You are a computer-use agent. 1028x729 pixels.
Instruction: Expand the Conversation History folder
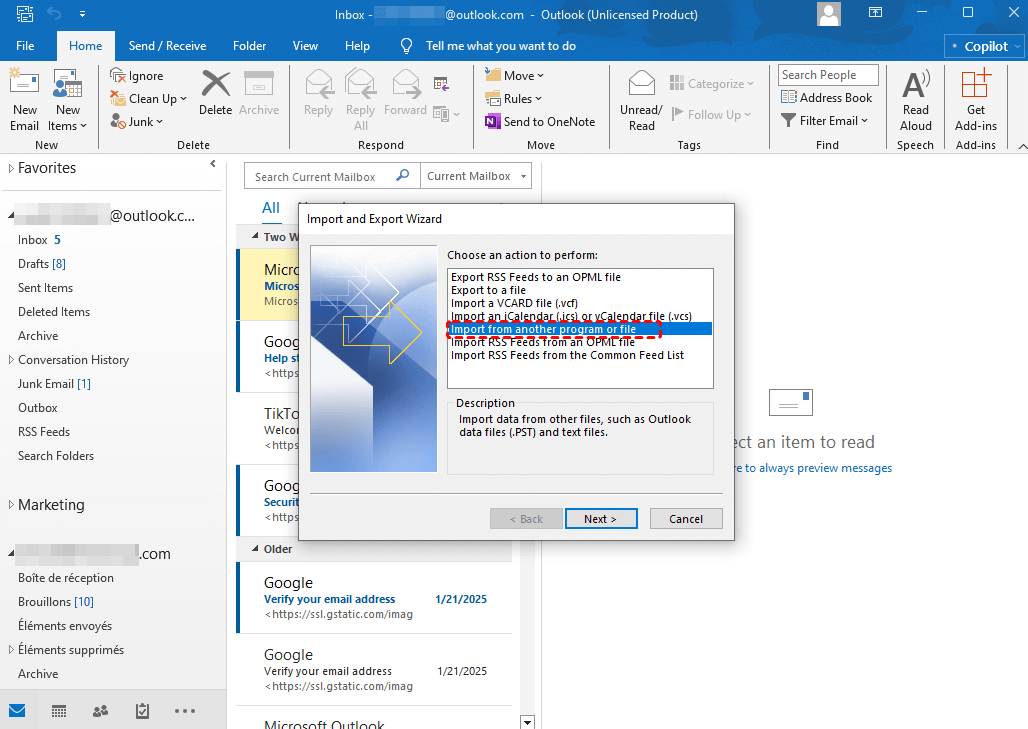point(11,360)
